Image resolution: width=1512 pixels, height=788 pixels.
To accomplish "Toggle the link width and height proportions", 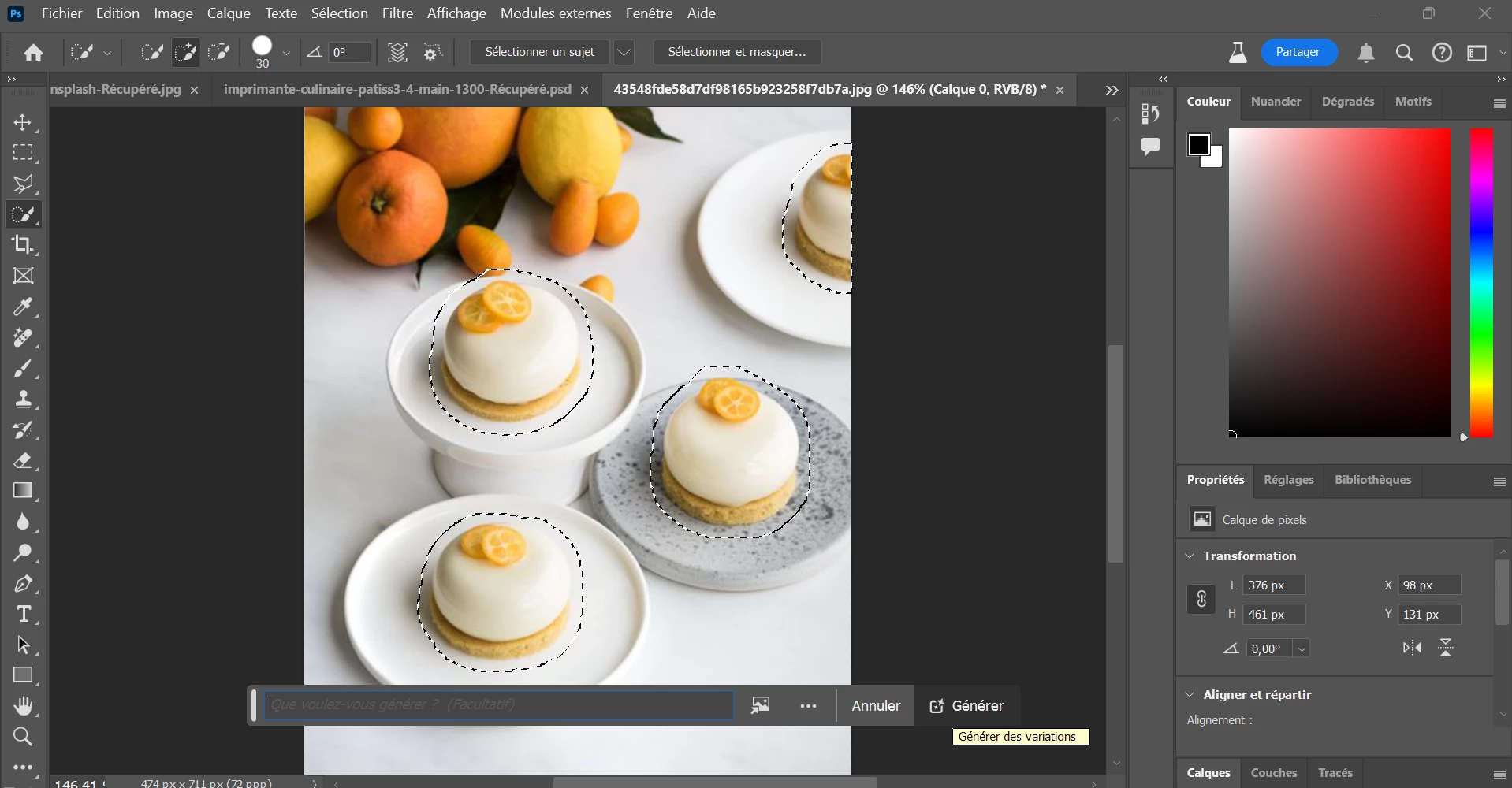I will (1201, 600).
